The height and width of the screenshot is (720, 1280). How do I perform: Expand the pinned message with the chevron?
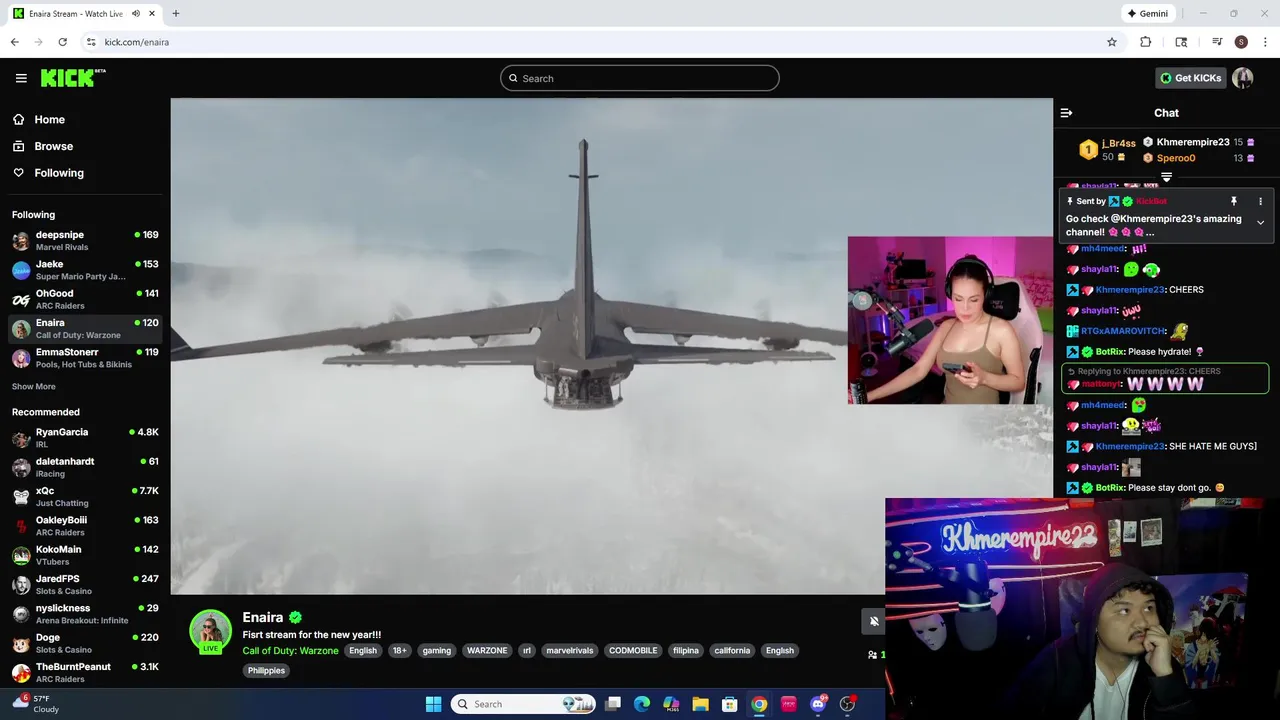tap(1260, 223)
